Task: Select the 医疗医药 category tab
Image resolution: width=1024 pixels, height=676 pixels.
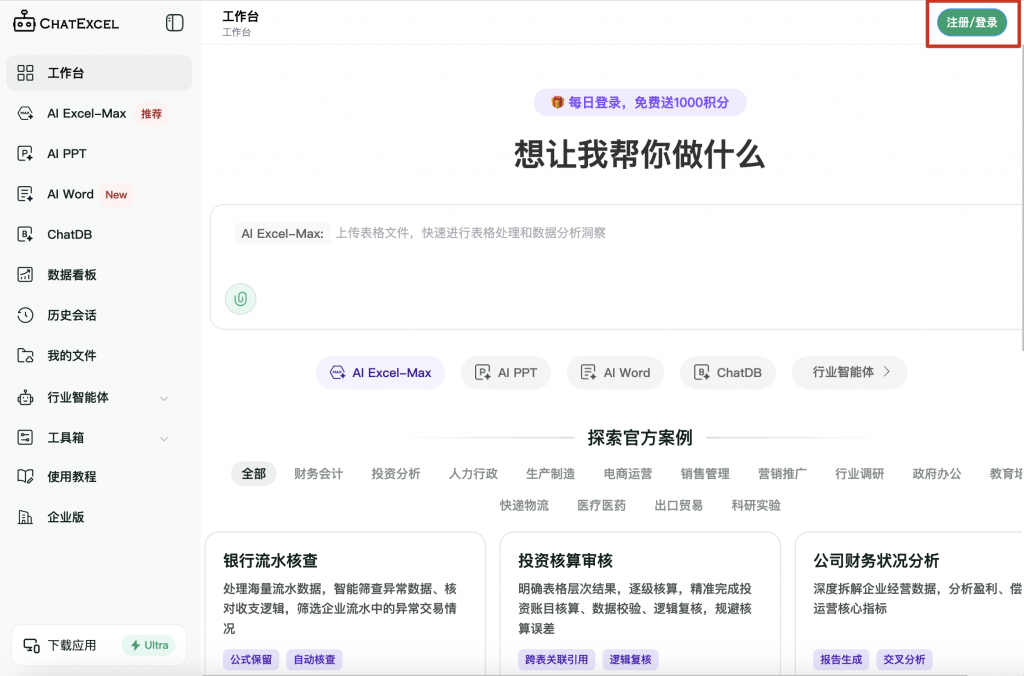Action: tap(601, 506)
